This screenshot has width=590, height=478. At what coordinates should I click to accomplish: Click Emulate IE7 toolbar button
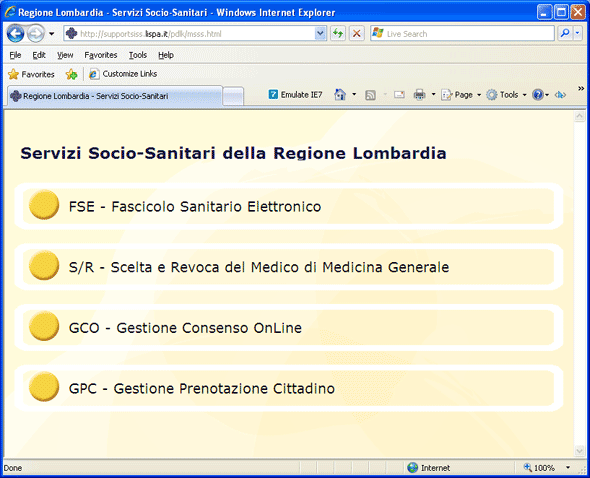295,94
